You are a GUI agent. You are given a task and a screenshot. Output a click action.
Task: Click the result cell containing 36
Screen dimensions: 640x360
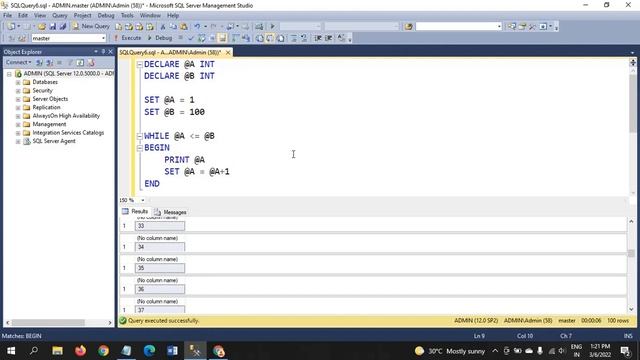tap(160, 289)
